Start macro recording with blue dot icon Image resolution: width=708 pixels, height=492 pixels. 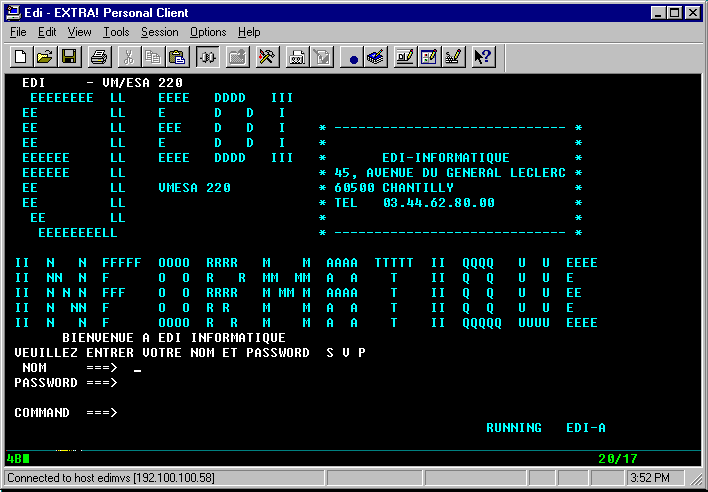353,57
